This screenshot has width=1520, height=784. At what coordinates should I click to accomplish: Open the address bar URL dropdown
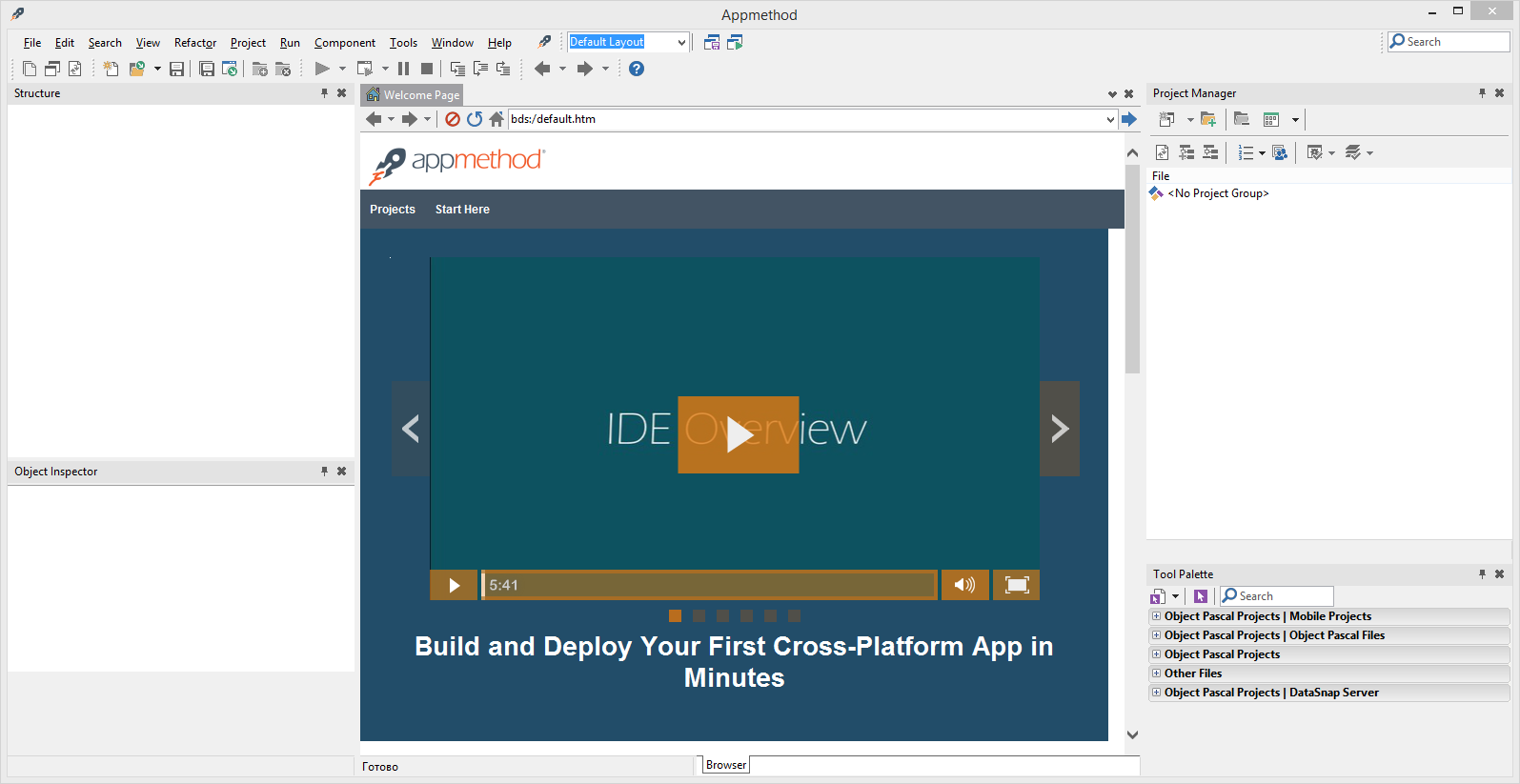[1110, 119]
